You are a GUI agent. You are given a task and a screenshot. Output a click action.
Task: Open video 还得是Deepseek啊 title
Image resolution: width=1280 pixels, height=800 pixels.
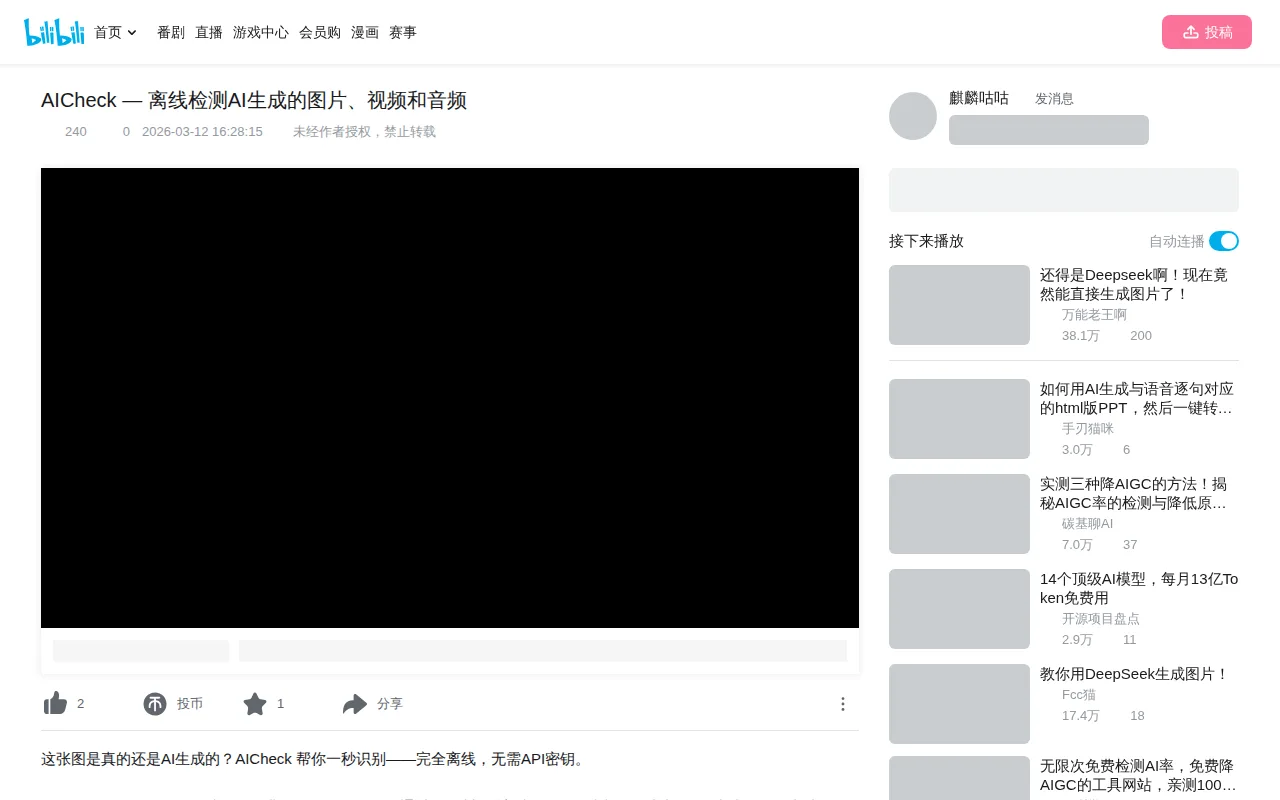[1134, 284]
